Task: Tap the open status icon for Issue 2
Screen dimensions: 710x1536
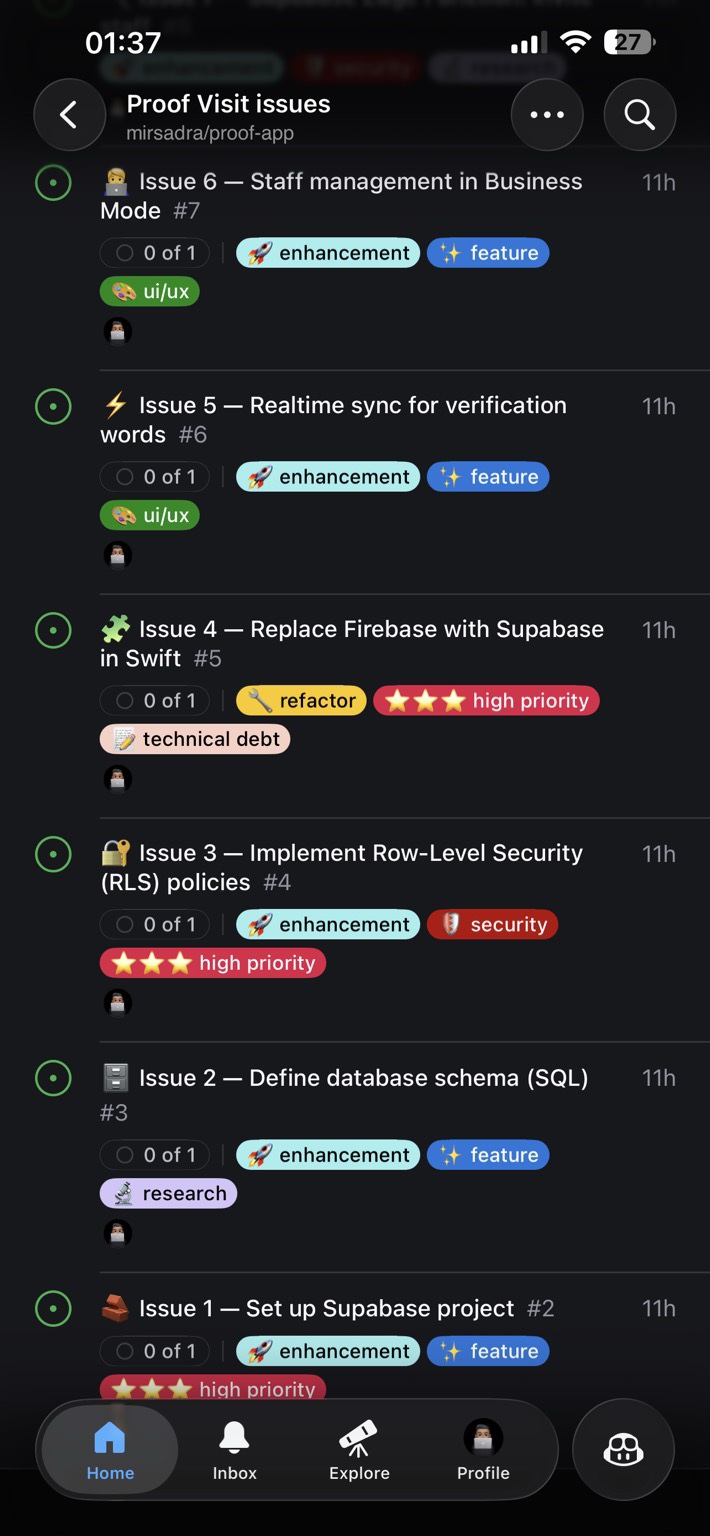Action: 53,1079
